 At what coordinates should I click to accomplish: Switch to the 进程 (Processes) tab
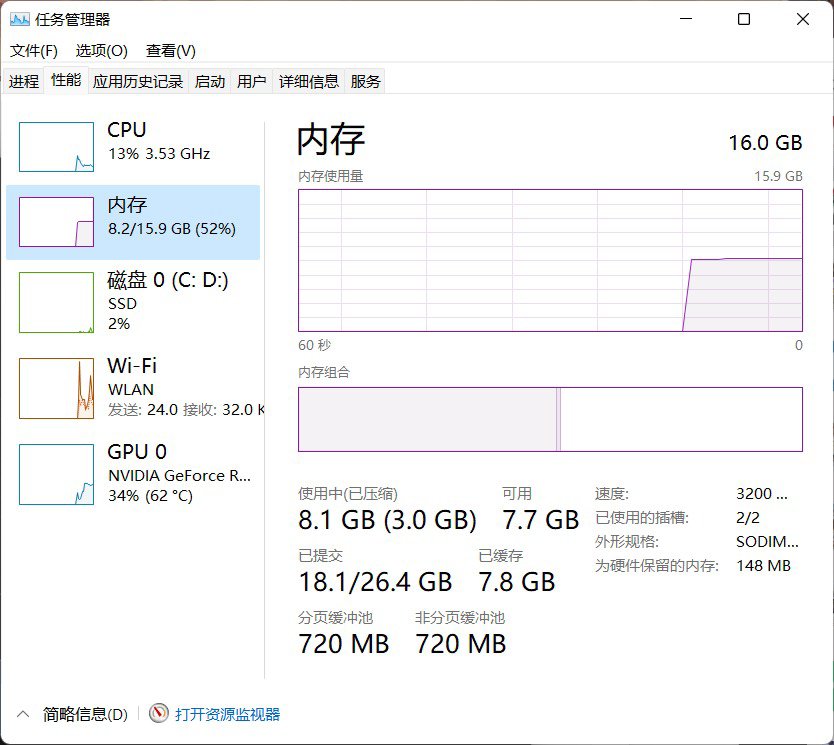[x=24, y=81]
